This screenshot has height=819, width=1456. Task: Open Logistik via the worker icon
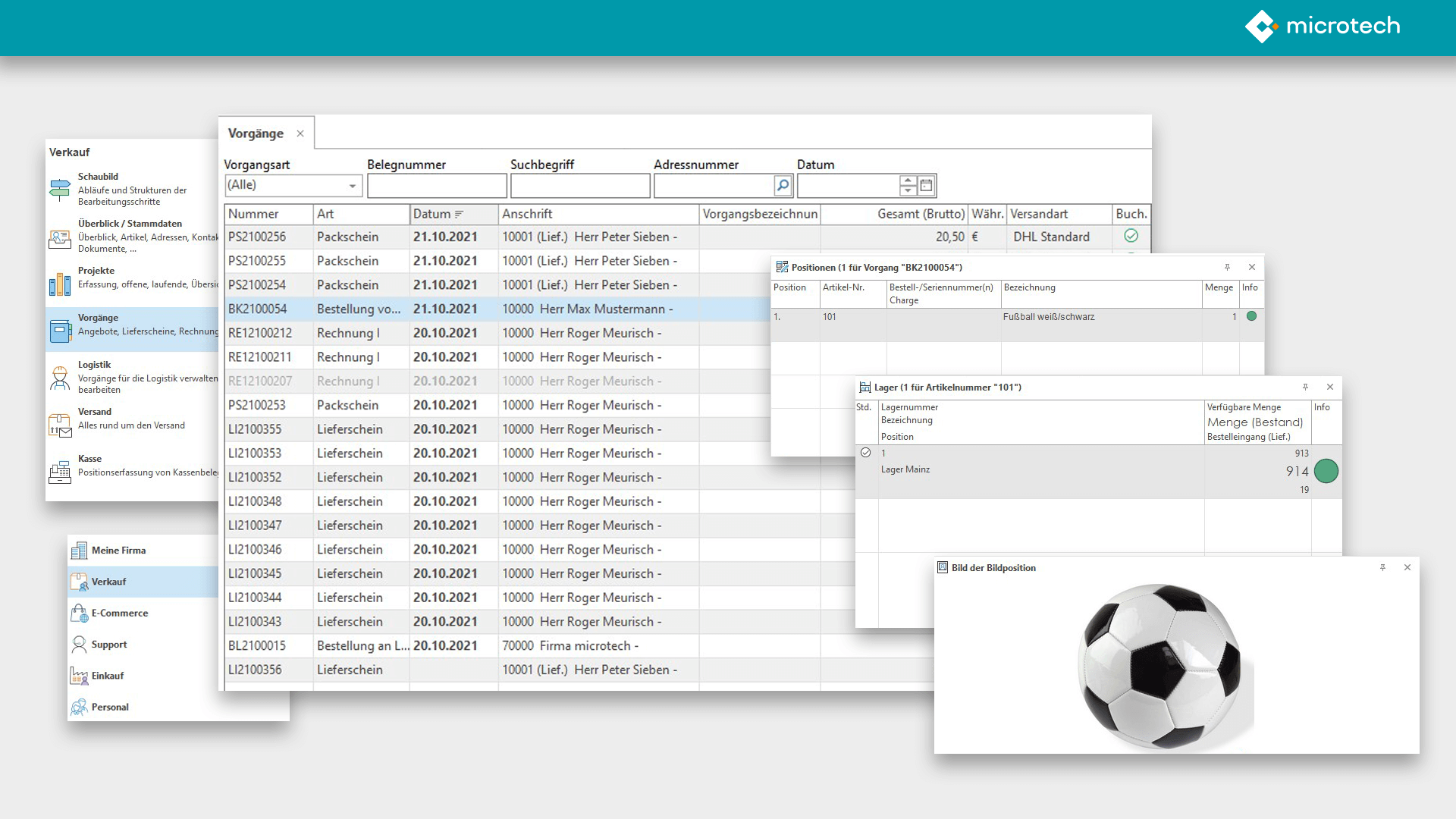click(x=60, y=378)
